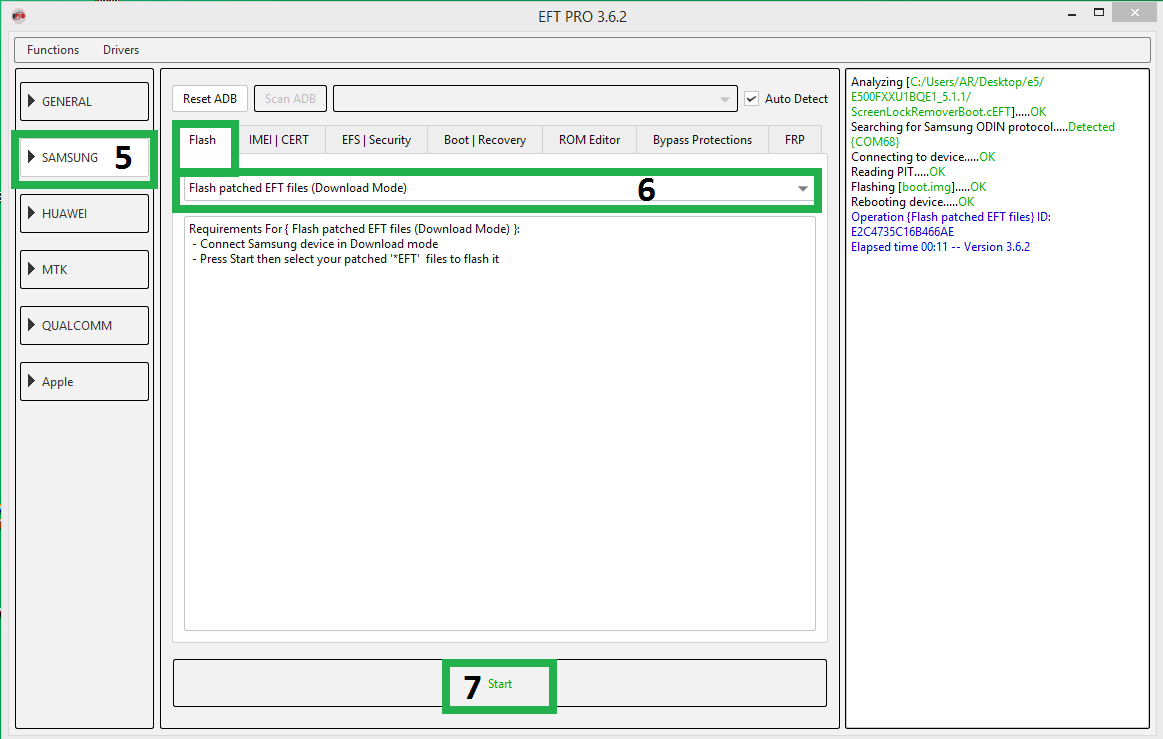This screenshot has width=1163, height=739.
Task: Click the Reset ADB button
Action: [x=210, y=99]
